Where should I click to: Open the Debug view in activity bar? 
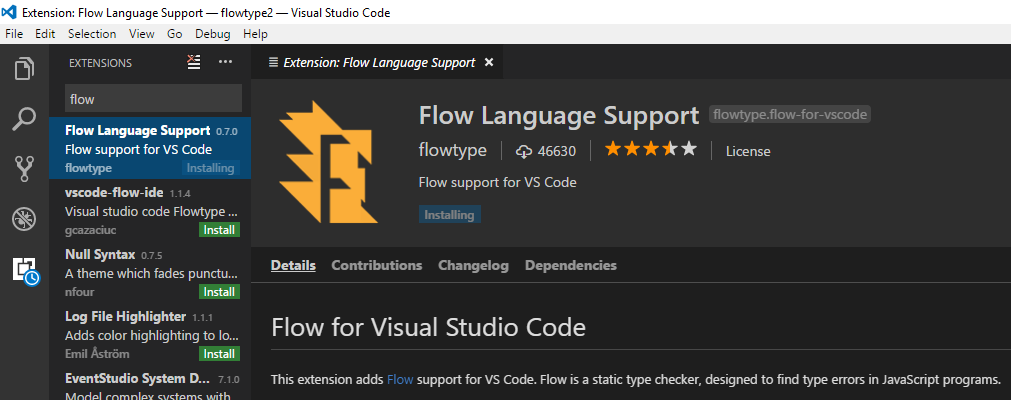24,219
